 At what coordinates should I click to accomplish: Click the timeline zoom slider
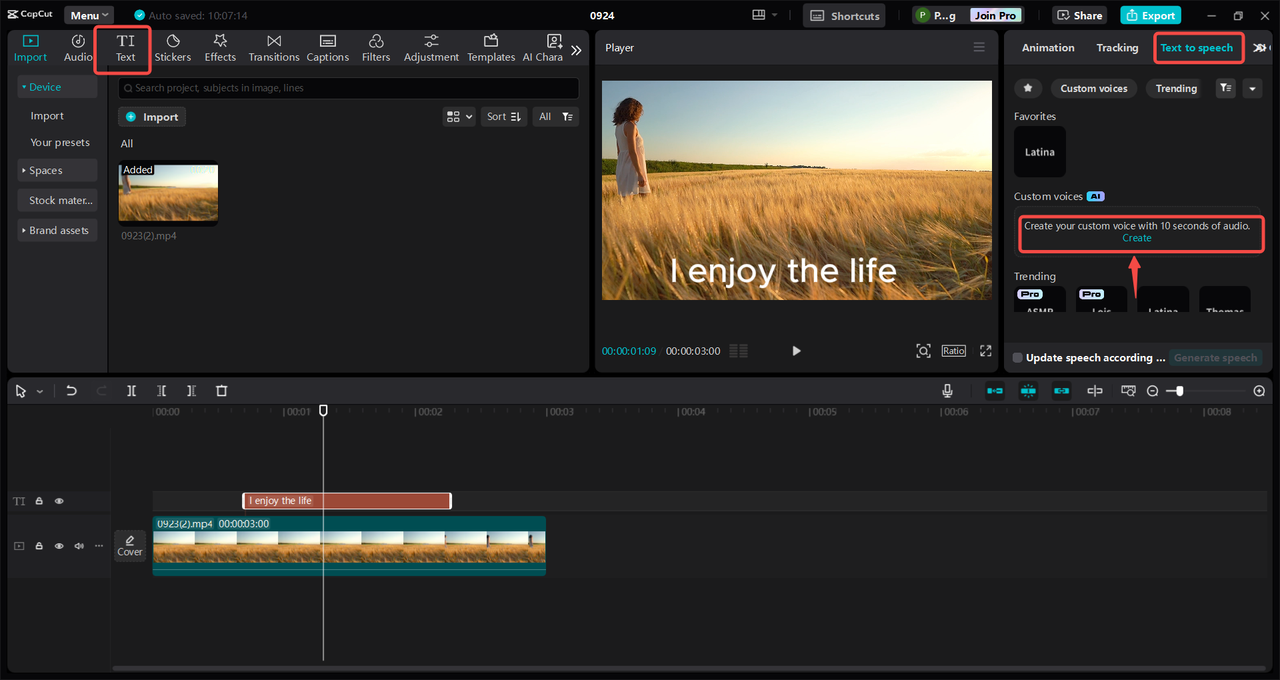(1180, 391)
